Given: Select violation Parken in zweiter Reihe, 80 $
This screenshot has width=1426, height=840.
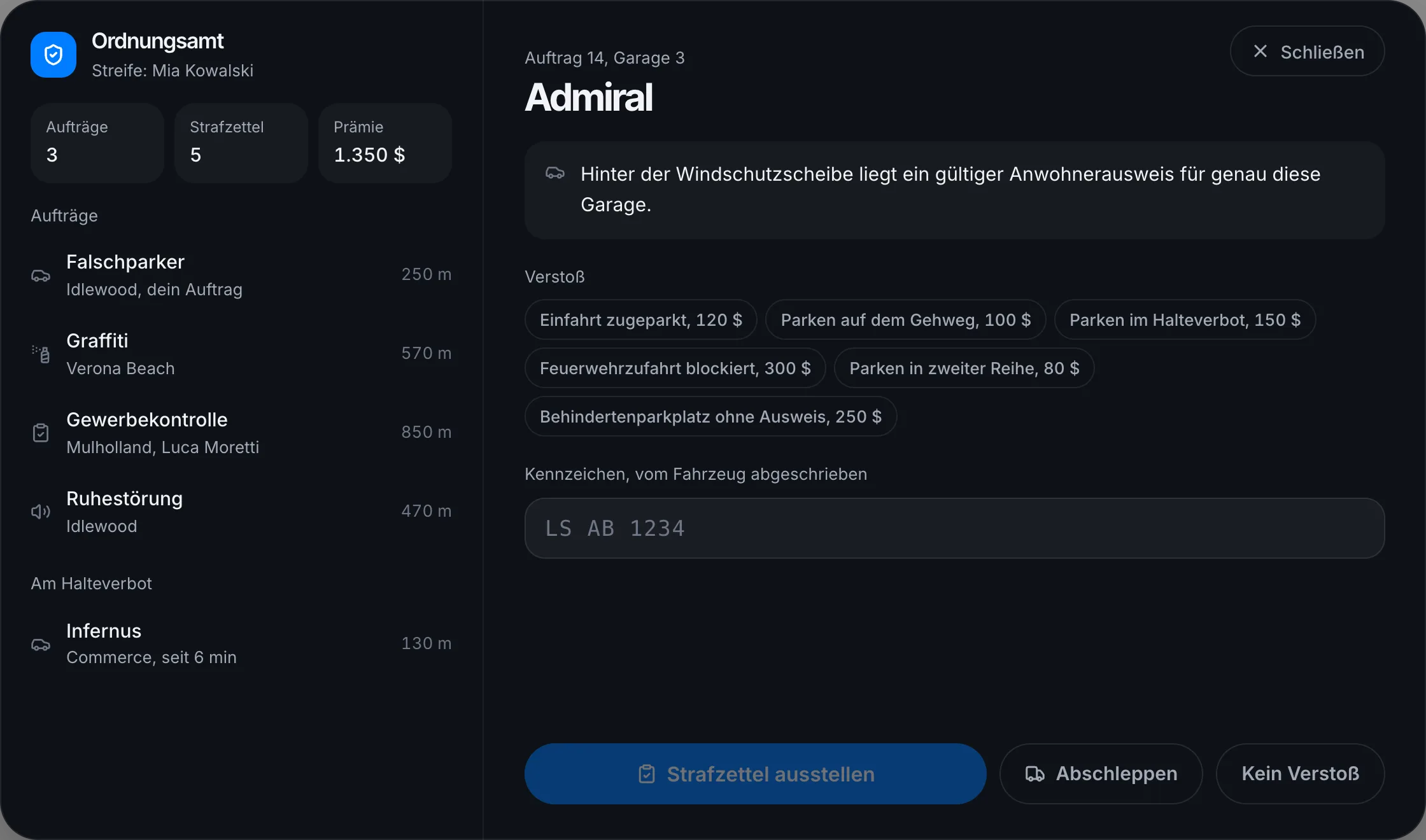Looking at the screenshot, I should 964,368.
